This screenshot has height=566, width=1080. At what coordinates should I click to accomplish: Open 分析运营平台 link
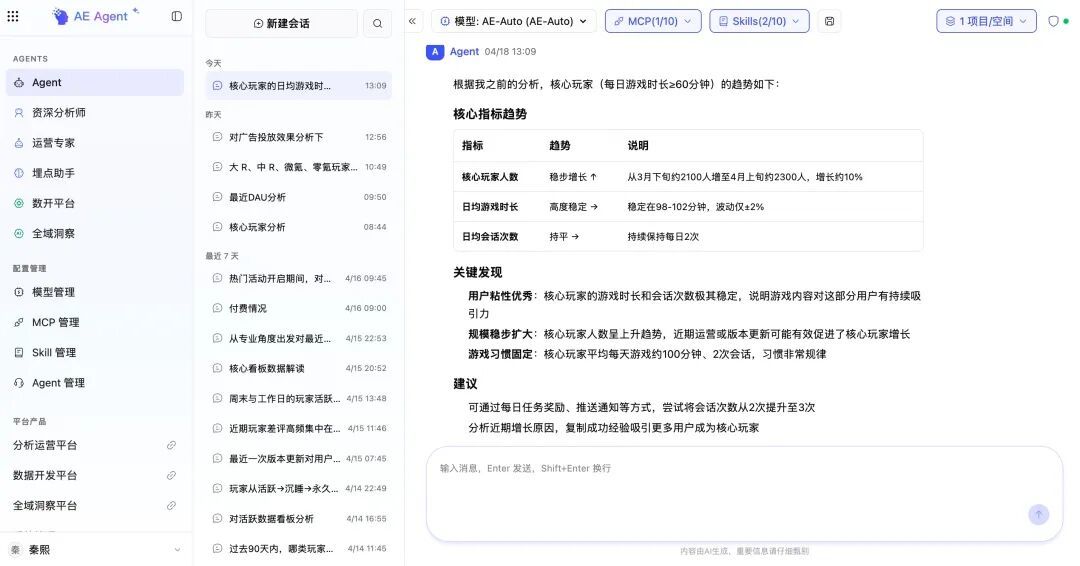[45, 446]
